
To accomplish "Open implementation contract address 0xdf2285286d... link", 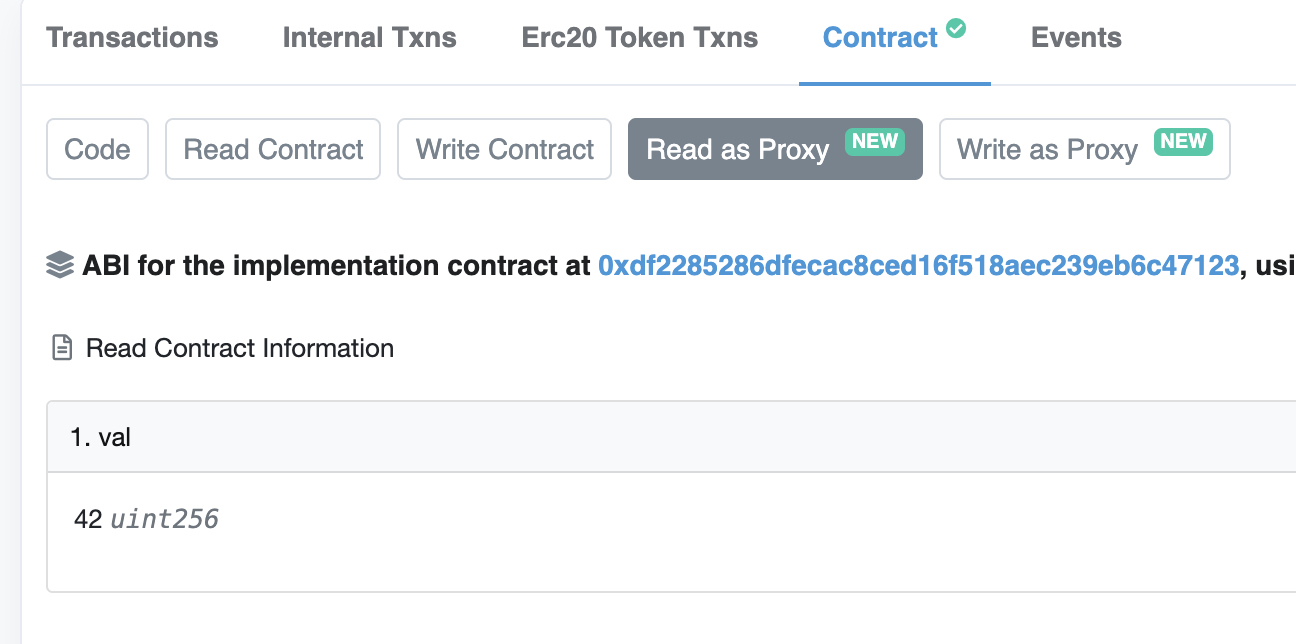I will pos(919,266).
